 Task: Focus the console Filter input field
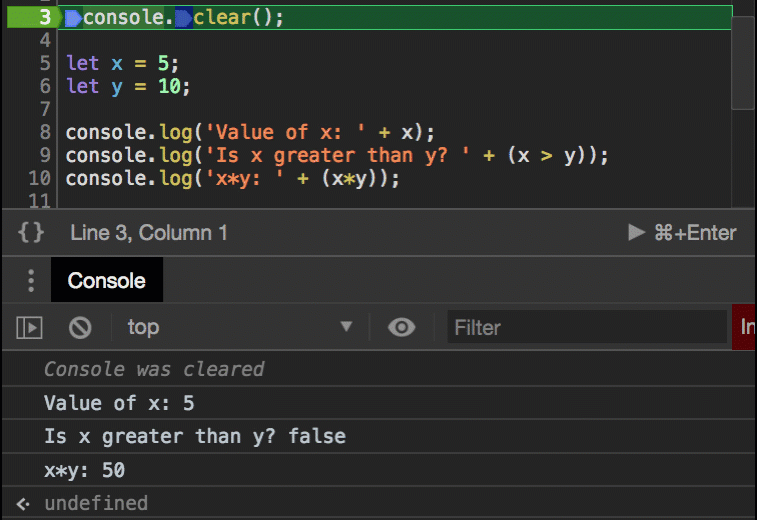point(585,327)
